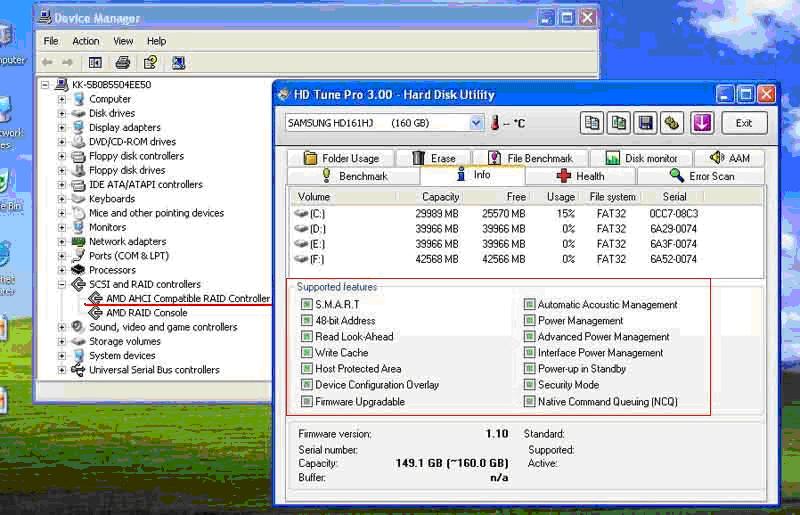
Task: Click the Network adapters category icon
Action: [78, 241]
